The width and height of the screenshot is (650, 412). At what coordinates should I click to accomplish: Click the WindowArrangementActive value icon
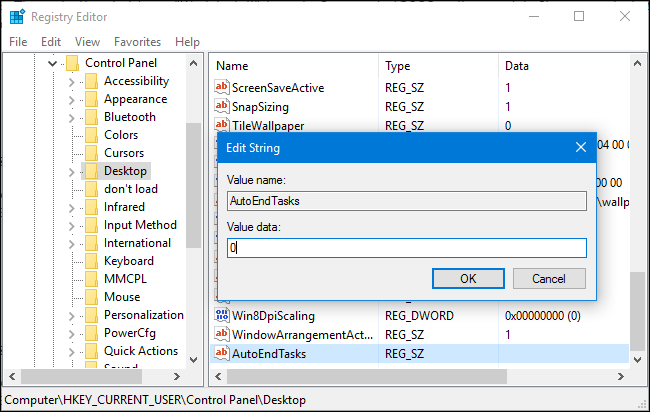(222, 335)
